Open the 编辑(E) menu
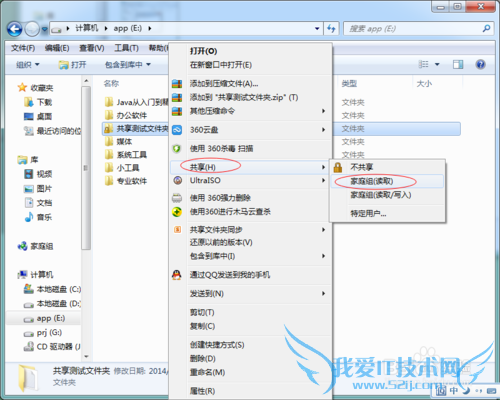The height and width of the screenshot is (400, 500). (57, 48)
